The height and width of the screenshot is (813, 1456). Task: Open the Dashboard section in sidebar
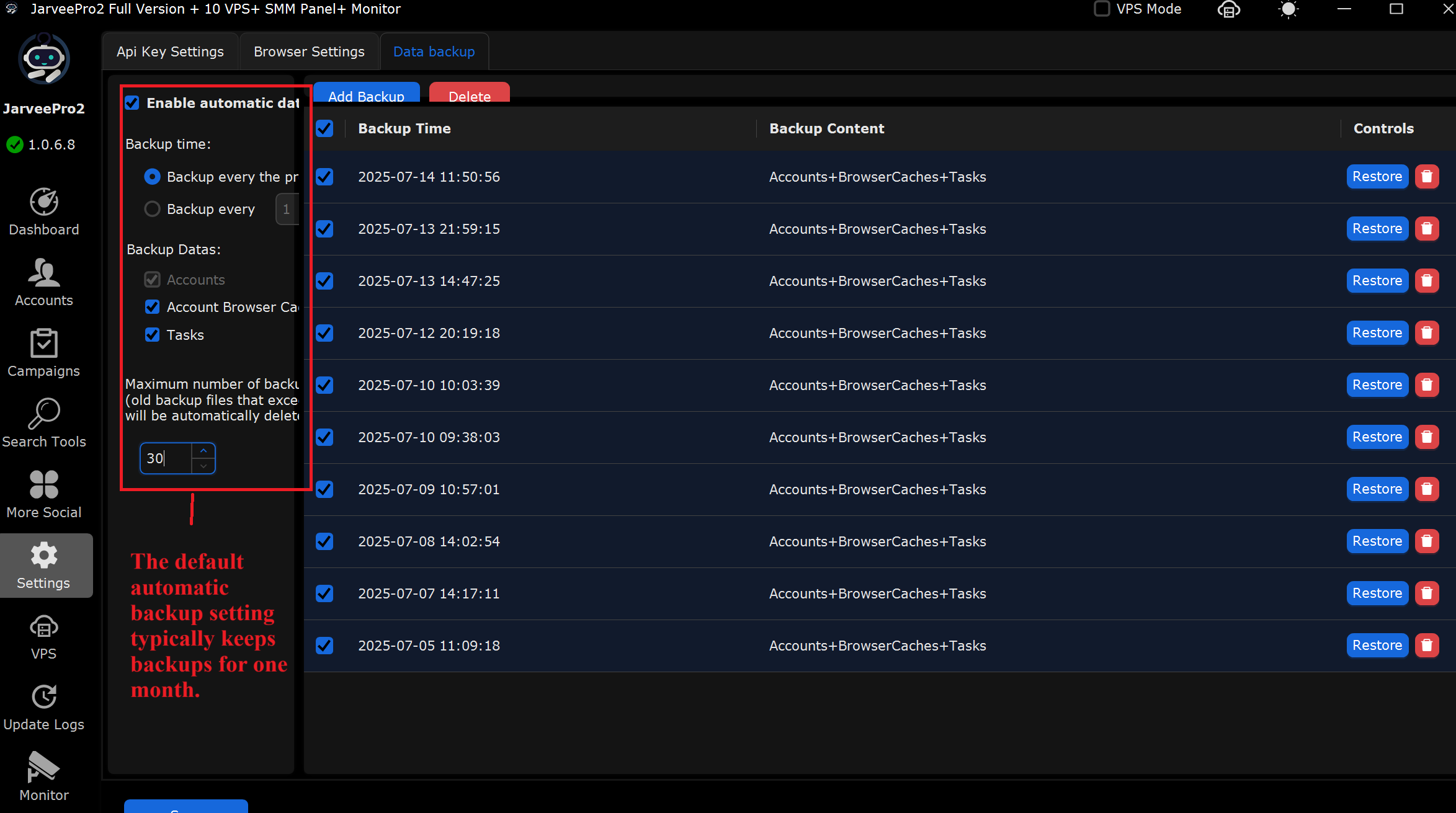[x=44, y=212]
